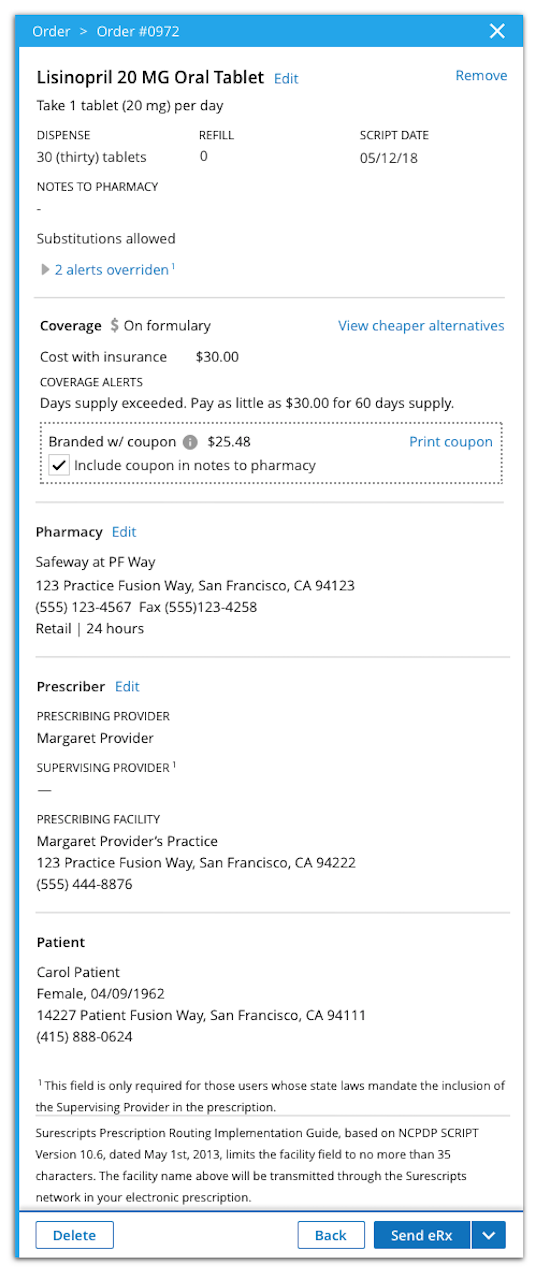Click the dollar sign formulary icon

(x=114, y=326)
